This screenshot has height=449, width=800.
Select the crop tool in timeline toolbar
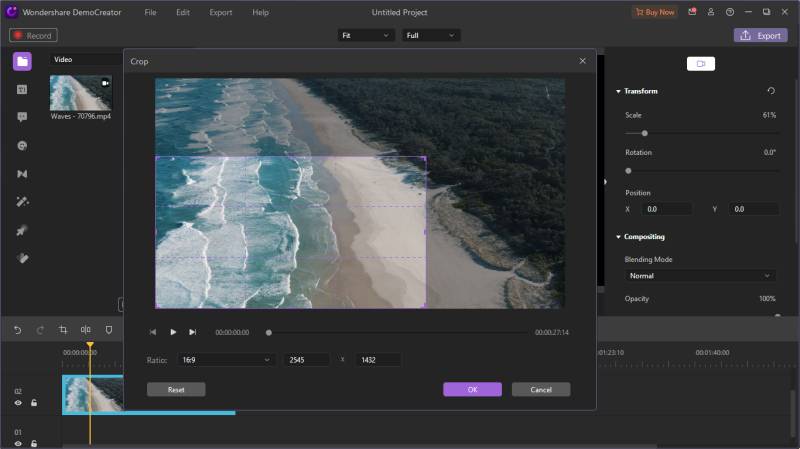[63, 330]
